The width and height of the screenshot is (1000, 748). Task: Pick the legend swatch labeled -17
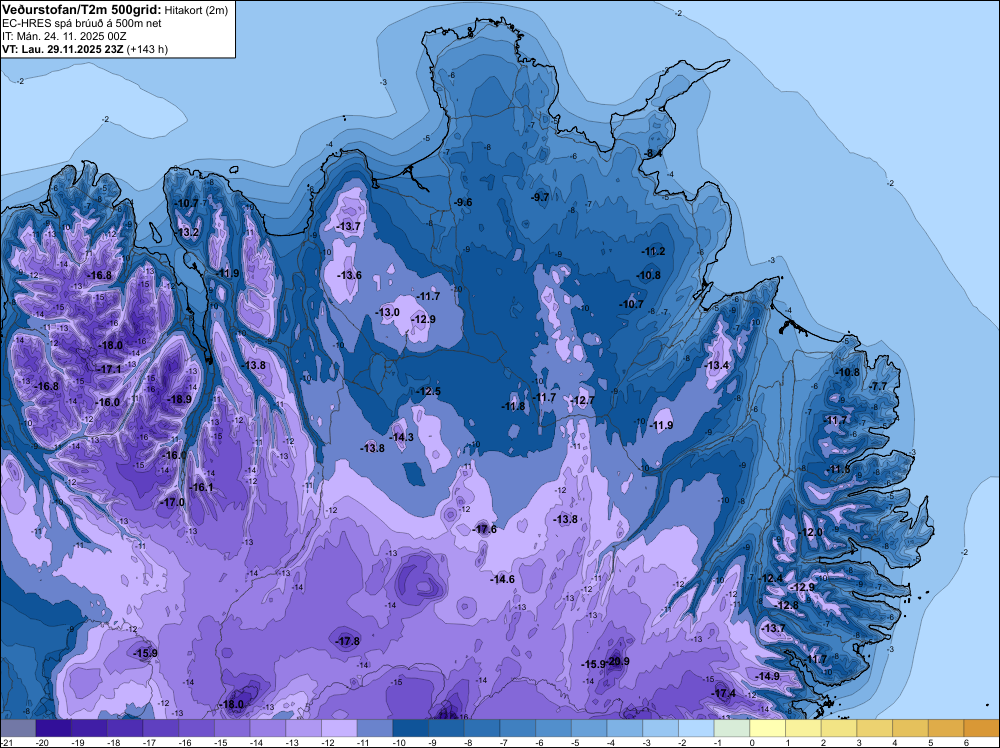click(161, 728)
